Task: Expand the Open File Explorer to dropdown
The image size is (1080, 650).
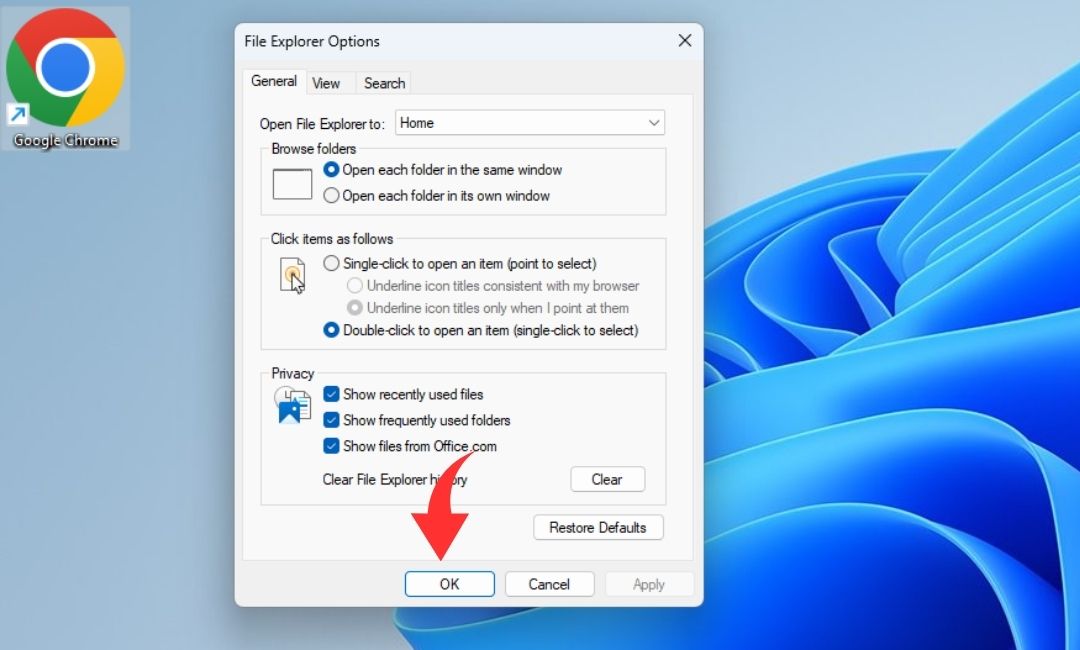Action: (530, 123)
